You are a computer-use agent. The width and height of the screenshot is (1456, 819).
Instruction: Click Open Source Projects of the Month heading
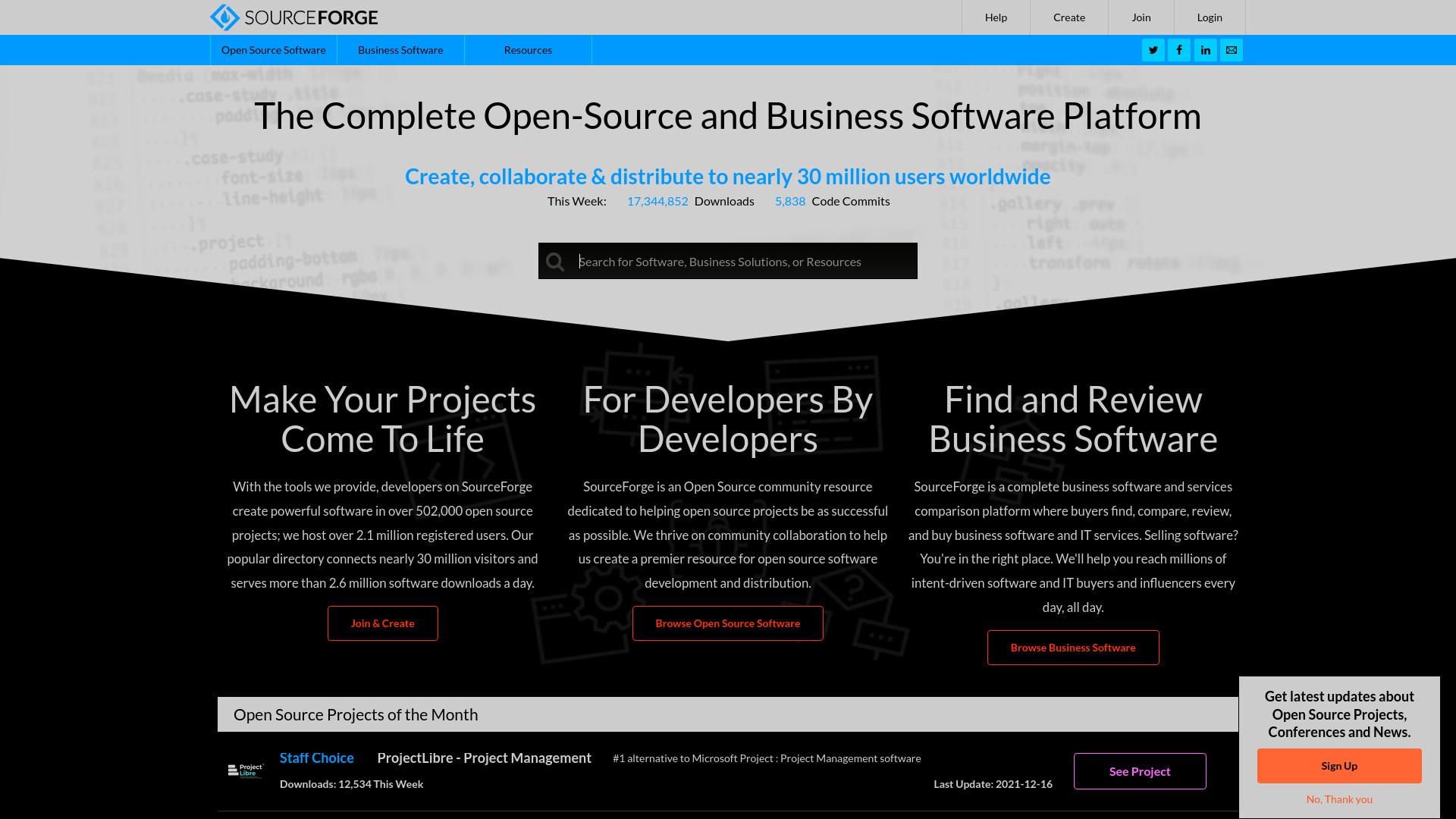[x=355, y=715]
